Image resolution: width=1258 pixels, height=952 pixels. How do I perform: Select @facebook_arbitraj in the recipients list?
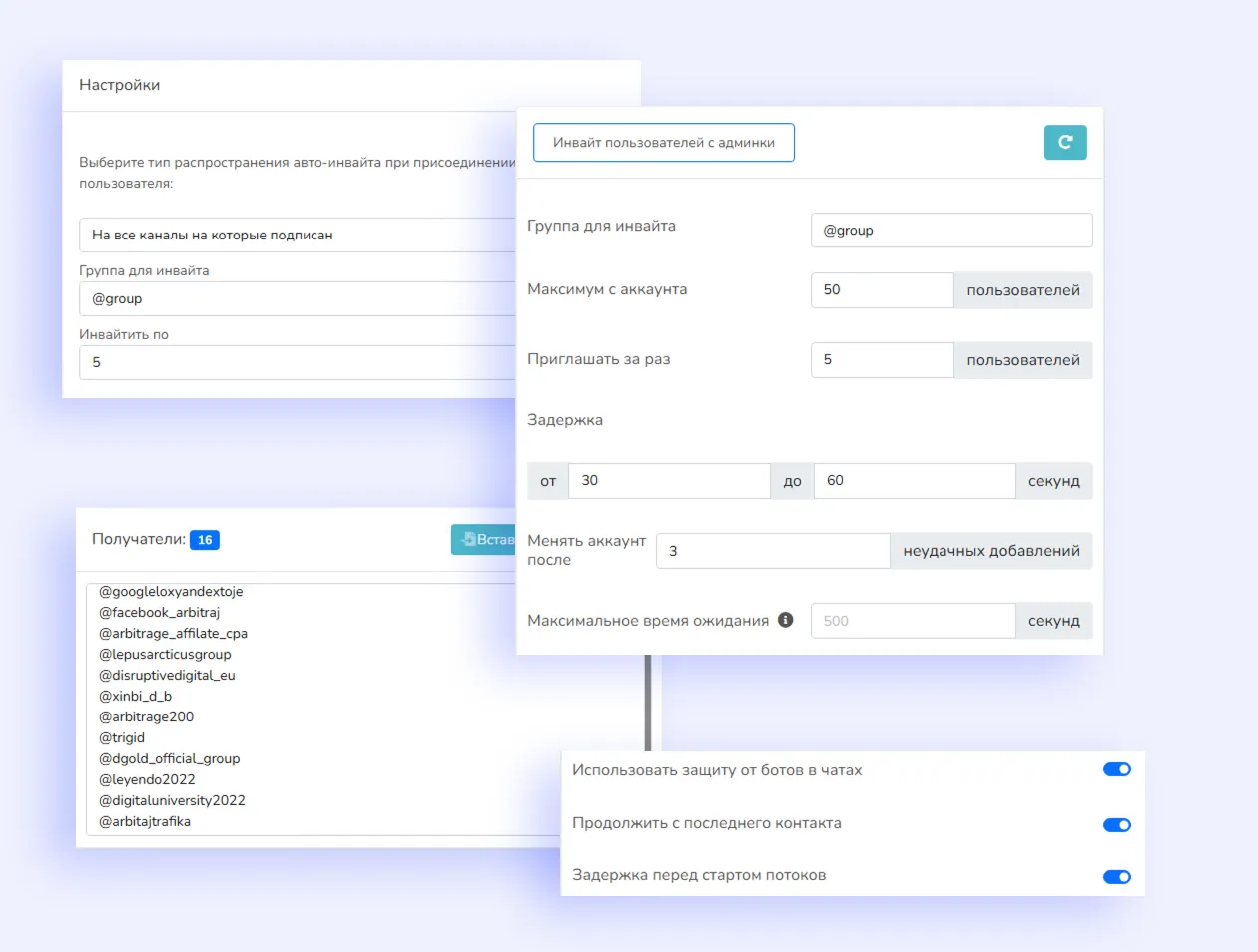tap(160, 612)
